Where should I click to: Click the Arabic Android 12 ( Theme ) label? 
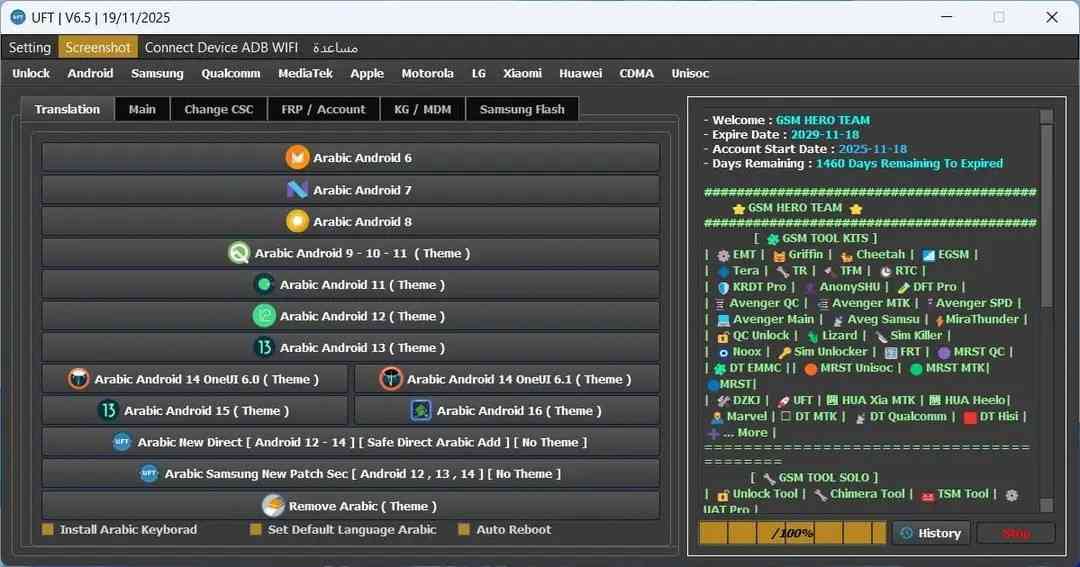(x=362, y=316)
